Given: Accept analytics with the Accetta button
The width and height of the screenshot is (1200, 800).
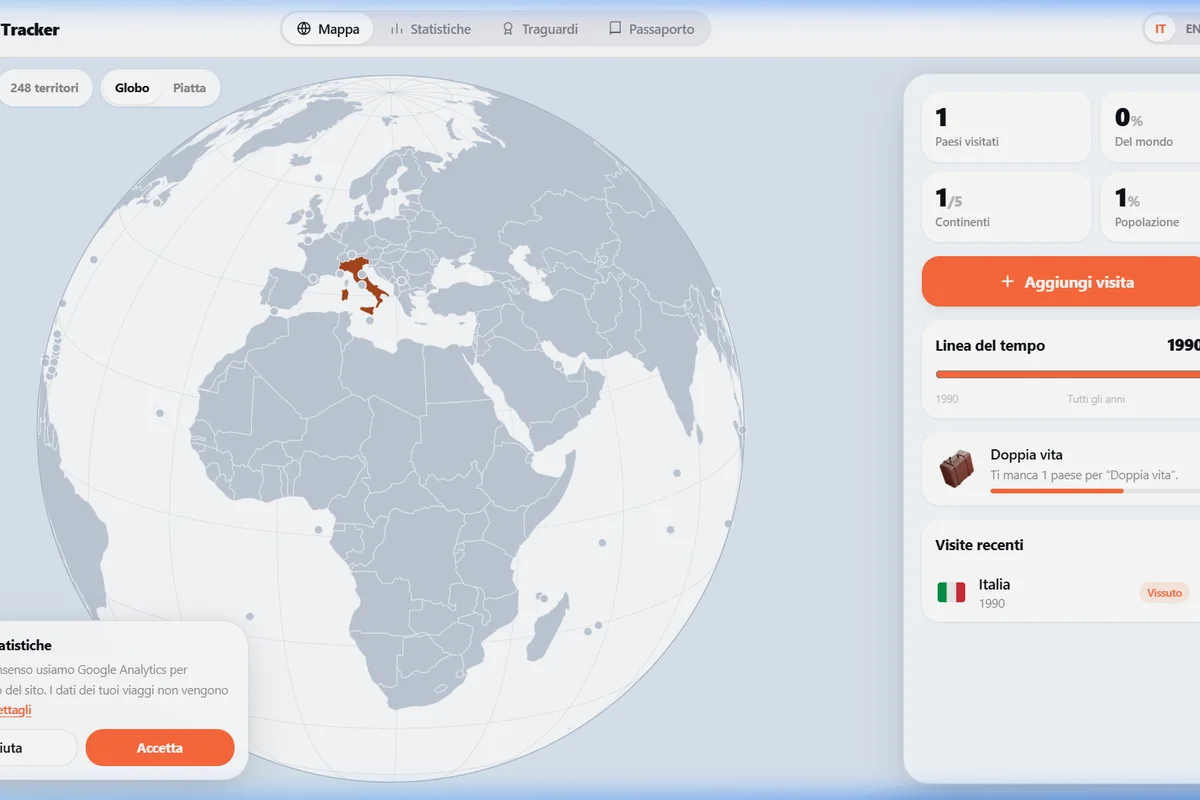Looking at the screenshot, I should [x=160, y=747].
